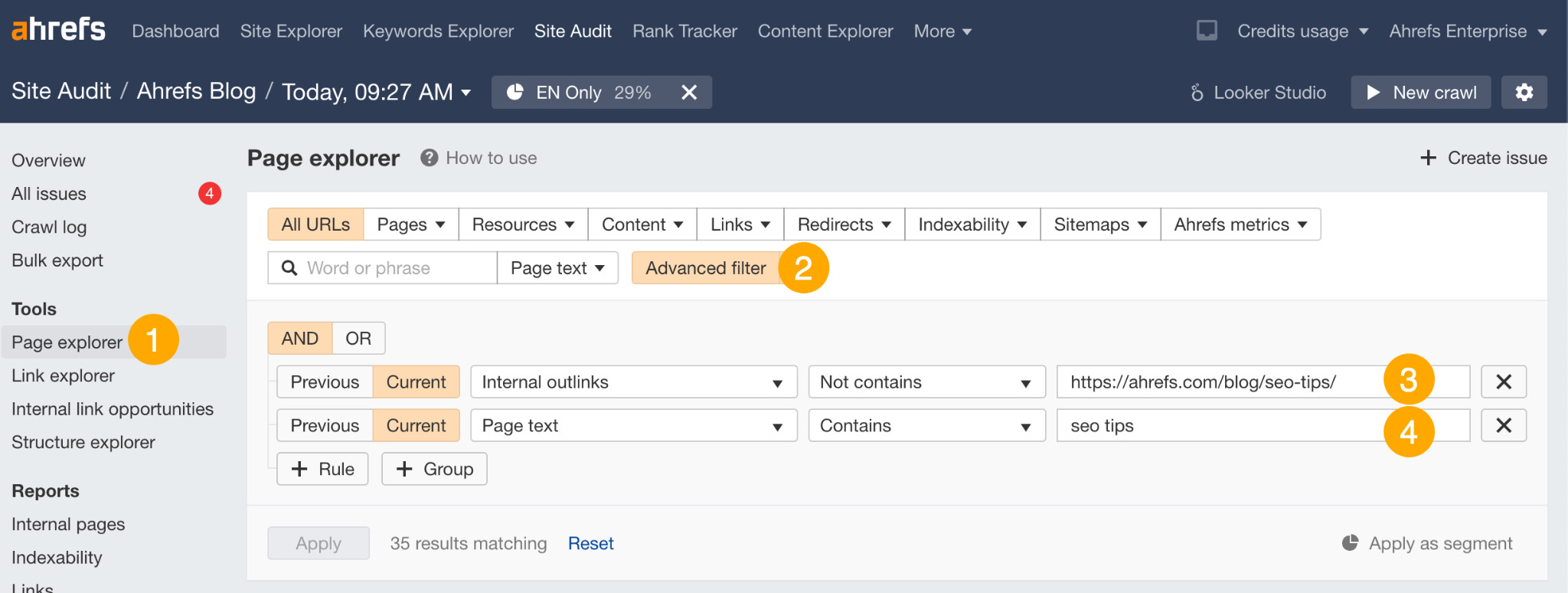The height and width of the screenshot is (593, 1568).
Task: Click the Apply button
Action: [x=318, y=543]
